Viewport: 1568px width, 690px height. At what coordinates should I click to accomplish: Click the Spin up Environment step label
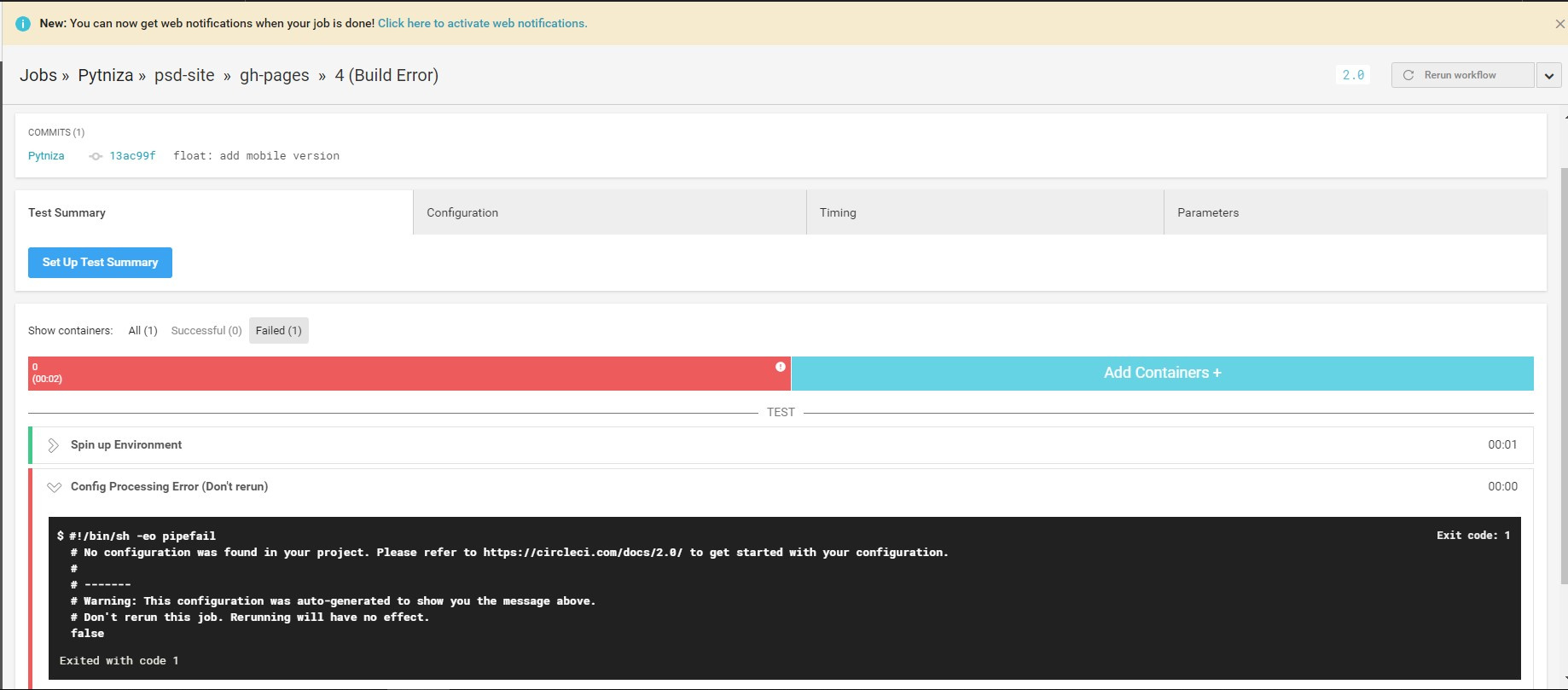tap(126, 445)
